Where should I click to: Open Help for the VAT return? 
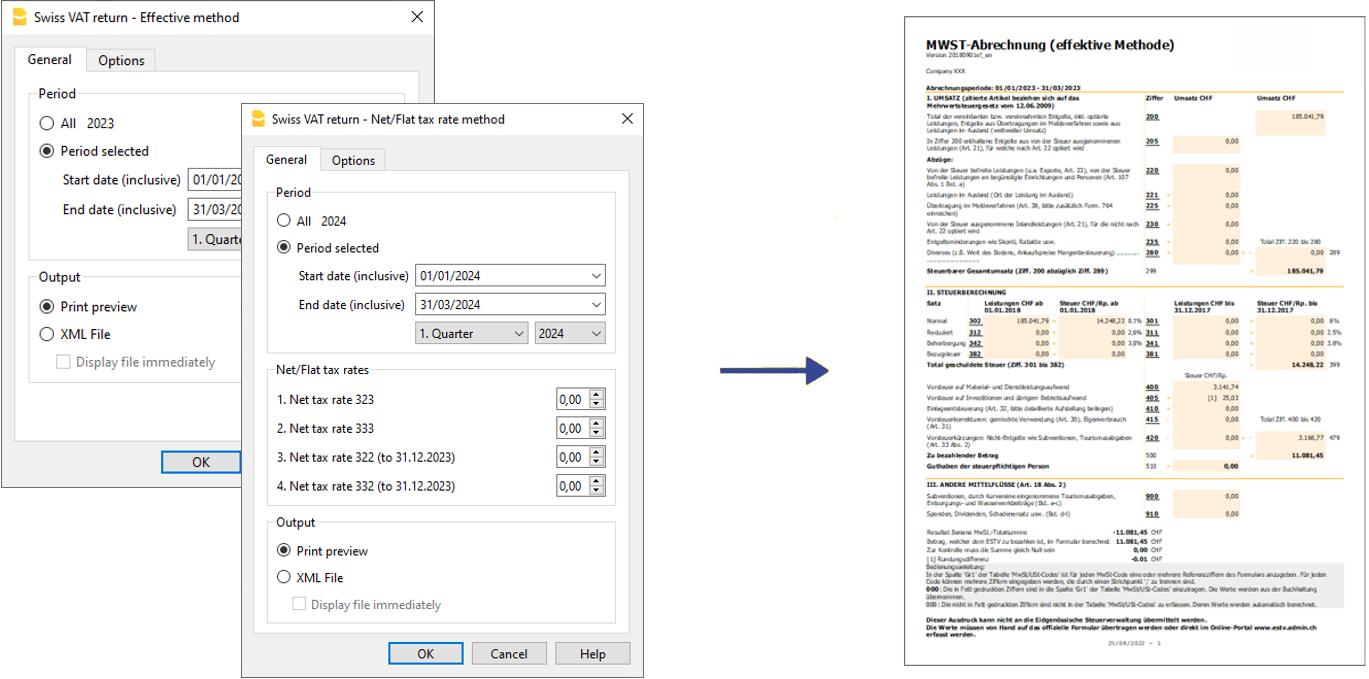[592, 654]
